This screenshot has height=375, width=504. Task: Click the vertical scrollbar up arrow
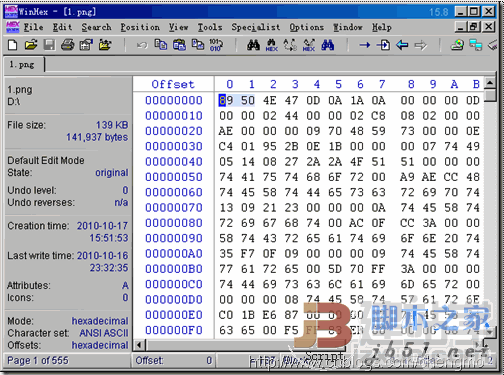tap(490, 82)
